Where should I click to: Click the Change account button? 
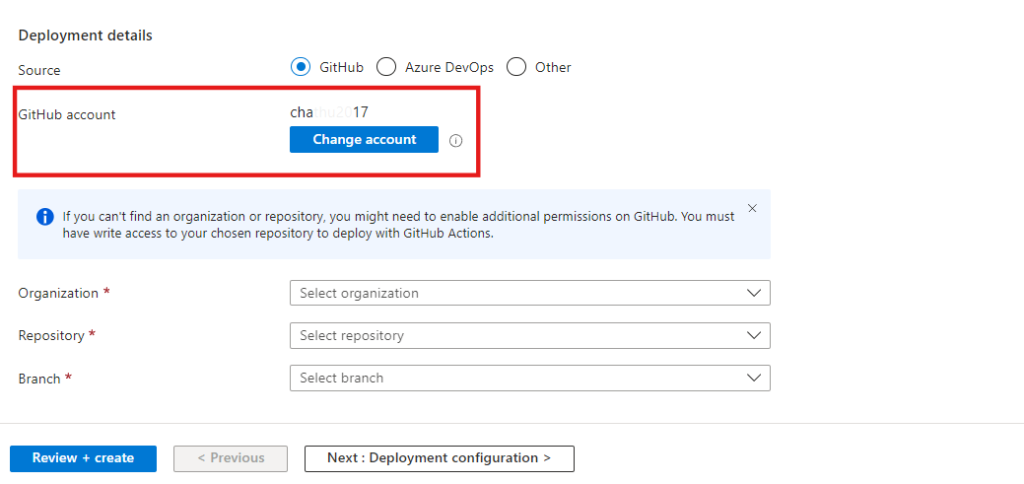364,140
